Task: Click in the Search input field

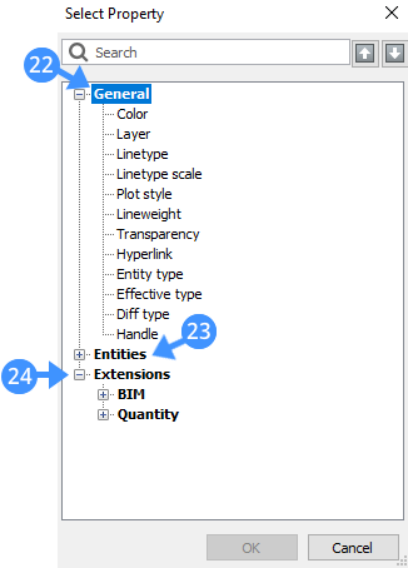Action: click(x=206, y=53)
